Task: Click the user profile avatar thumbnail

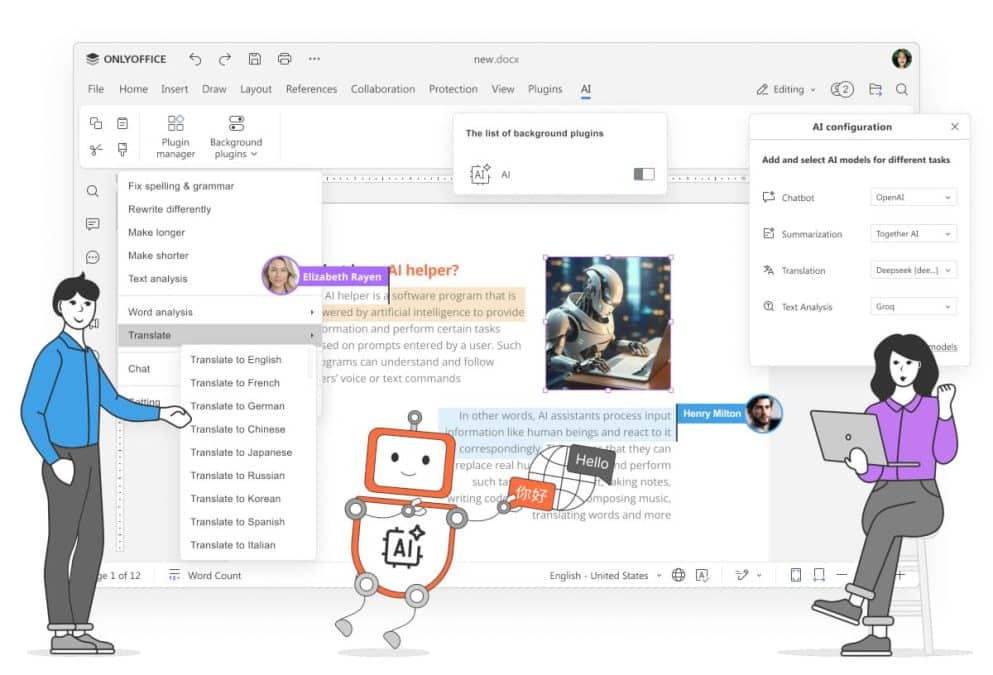Action: pyautogui.click(x=899, y=58)
